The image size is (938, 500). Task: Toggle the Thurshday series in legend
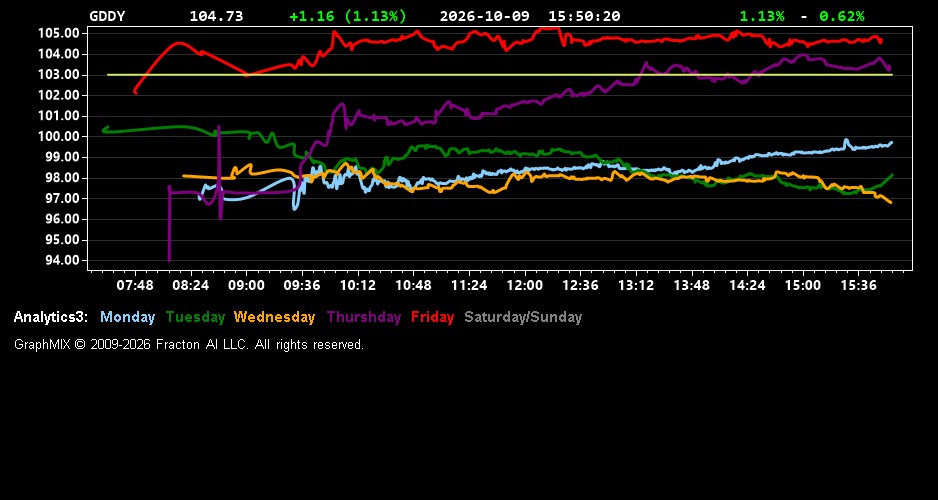pyautogui.click(x=364, y=317)
